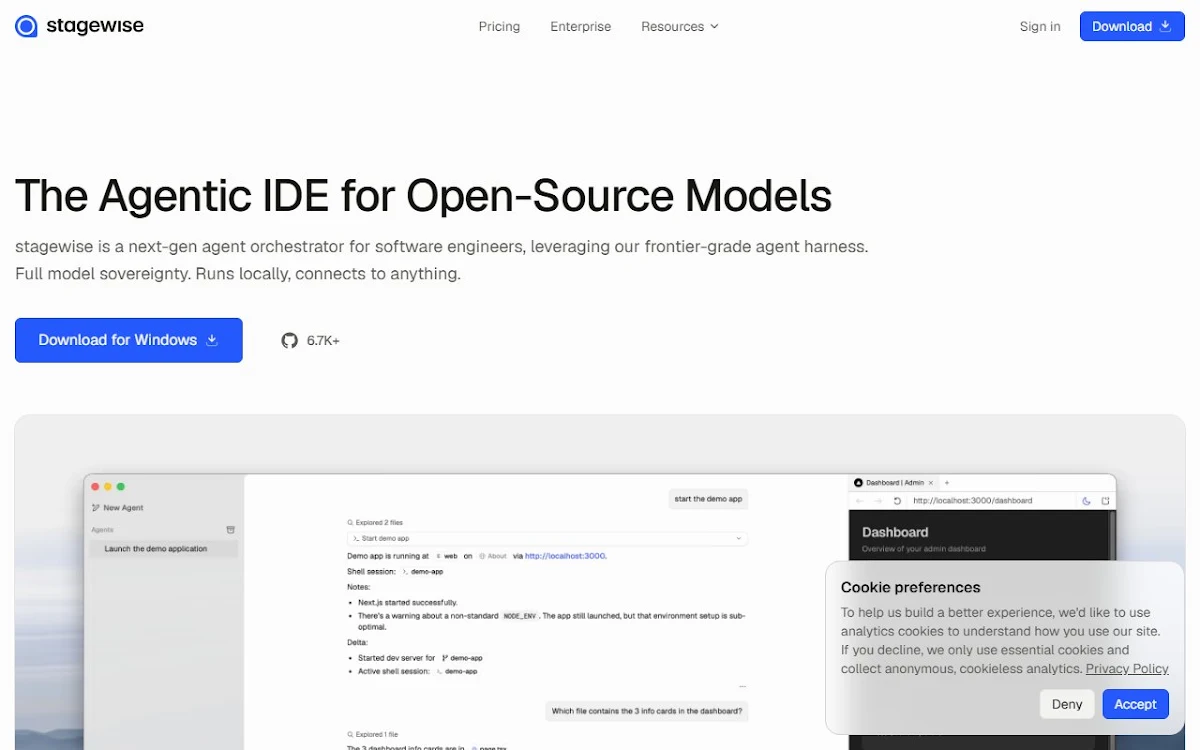
Task: Click the red close dot of demo window
Action: click(96, 487)
